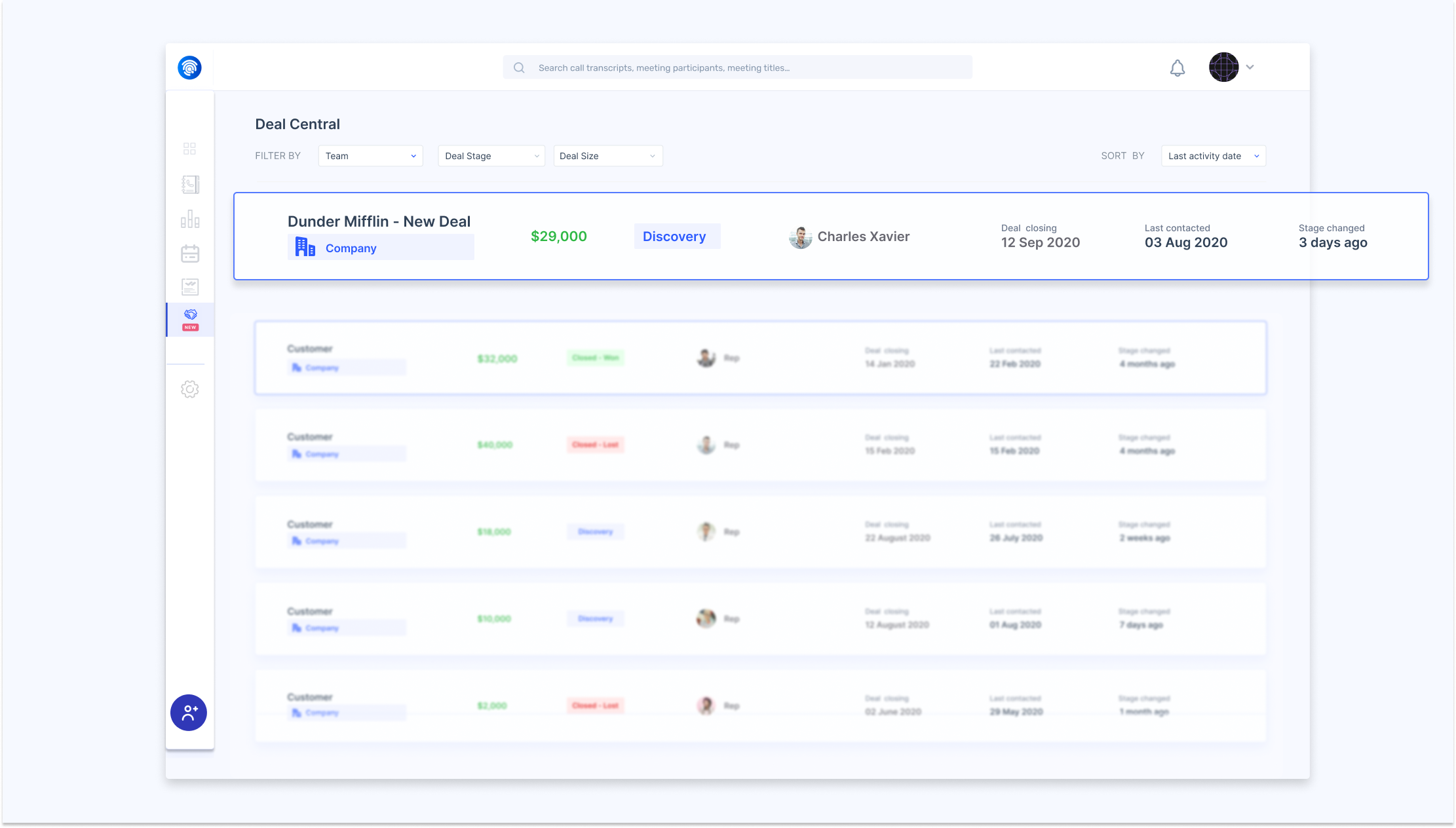1456x828 pixels.
Task: Click the Closed - Lost badge in $40,000 row
Action: tap(595, 445)
